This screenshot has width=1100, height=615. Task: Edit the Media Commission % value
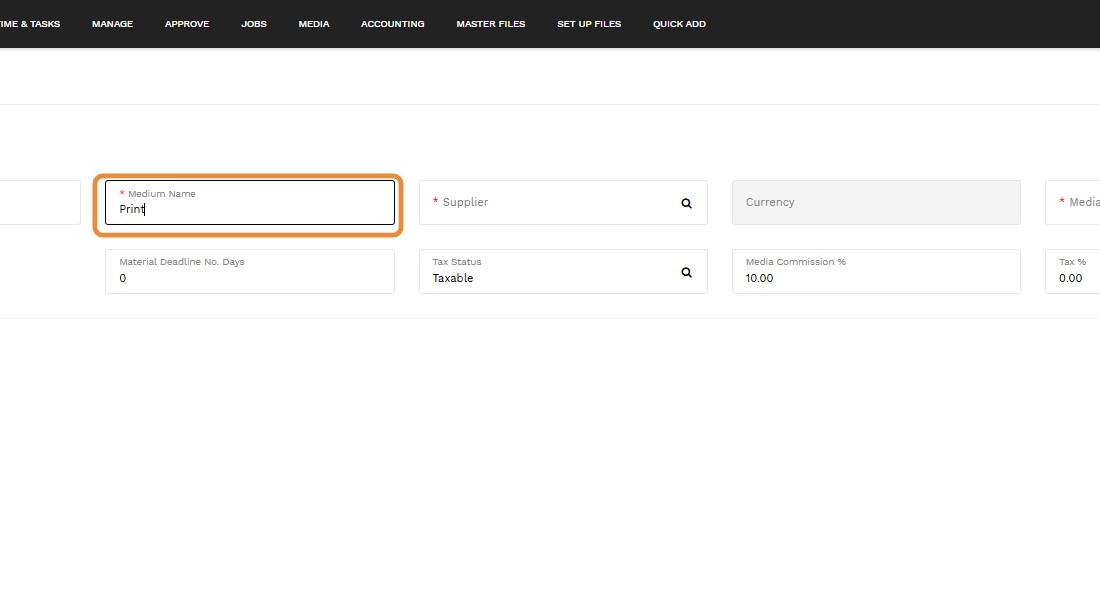[x=876, y=278]
